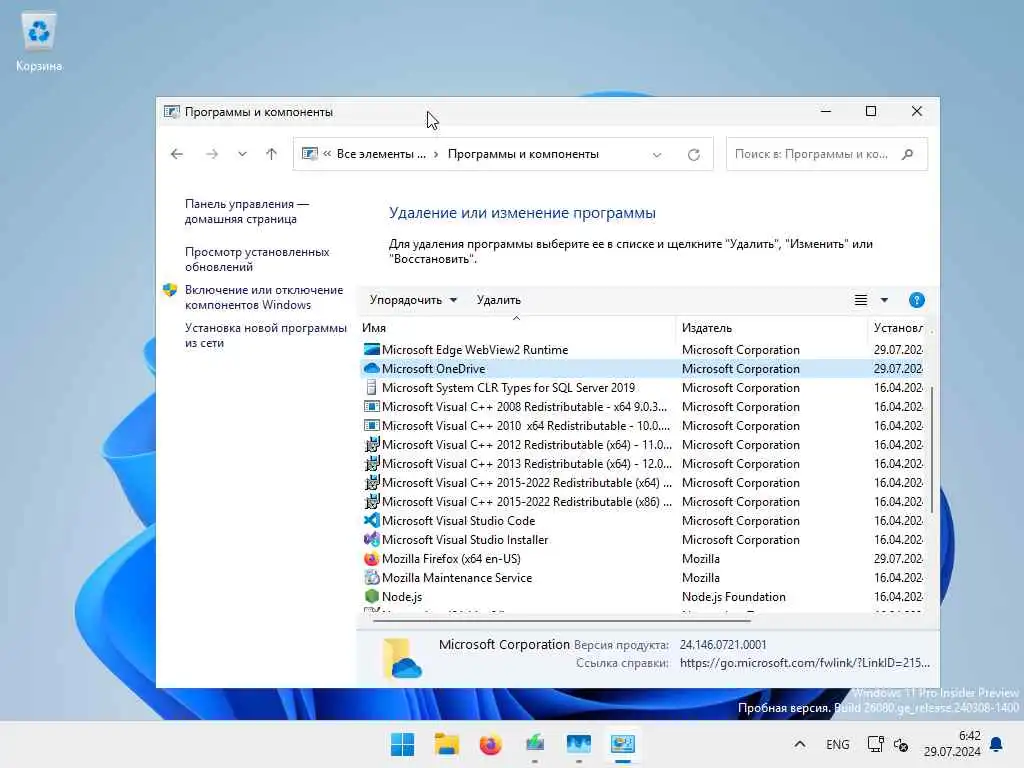Click the Node.js Foundation publisher cell
The width and height of the screenshot is (1024, 768).
[x=733, y=596]
